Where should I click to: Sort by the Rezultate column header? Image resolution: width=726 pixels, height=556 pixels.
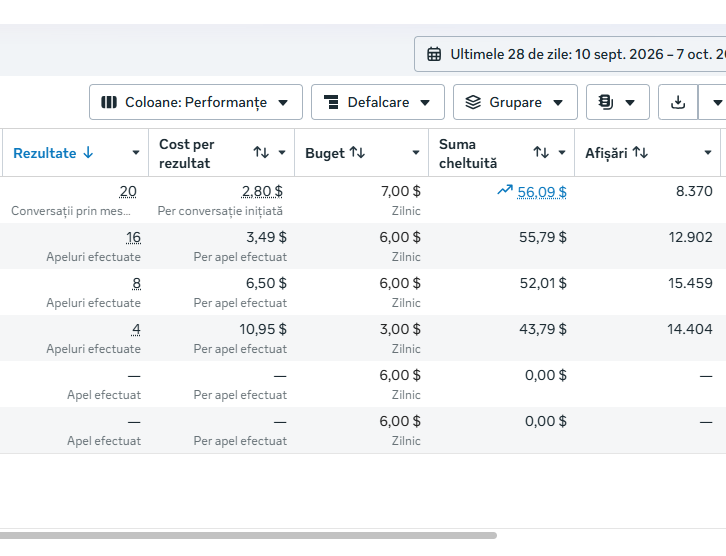[x=53, y=153]
